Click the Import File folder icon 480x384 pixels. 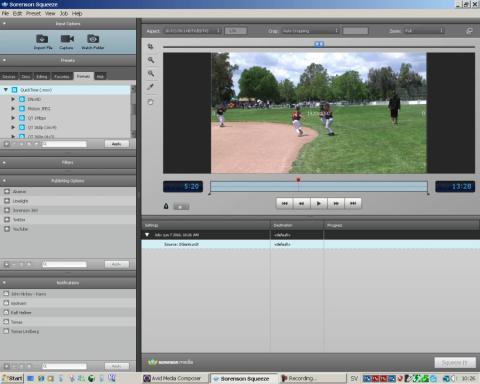(42, 39)
